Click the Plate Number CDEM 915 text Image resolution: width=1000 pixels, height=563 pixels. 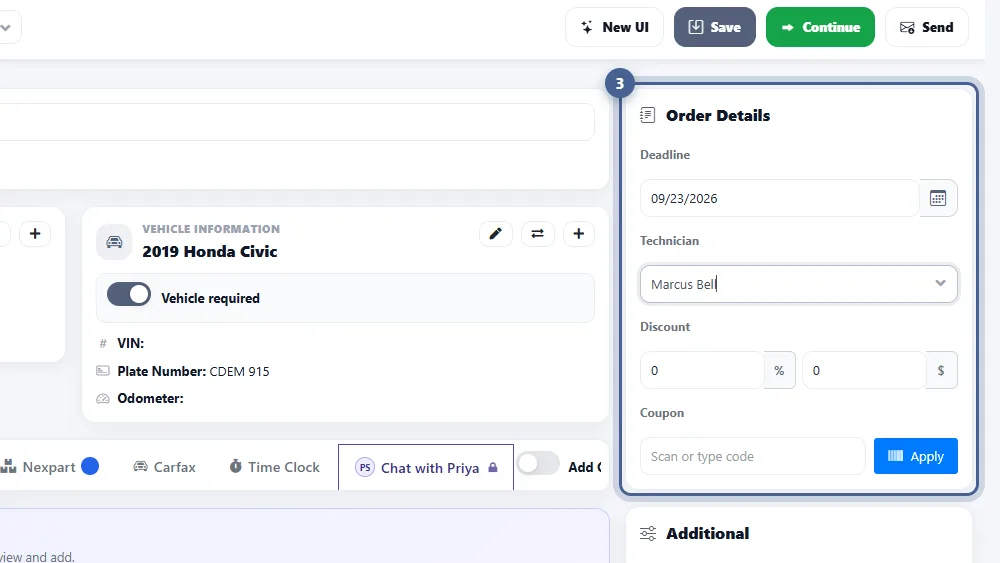coord(193,371)
